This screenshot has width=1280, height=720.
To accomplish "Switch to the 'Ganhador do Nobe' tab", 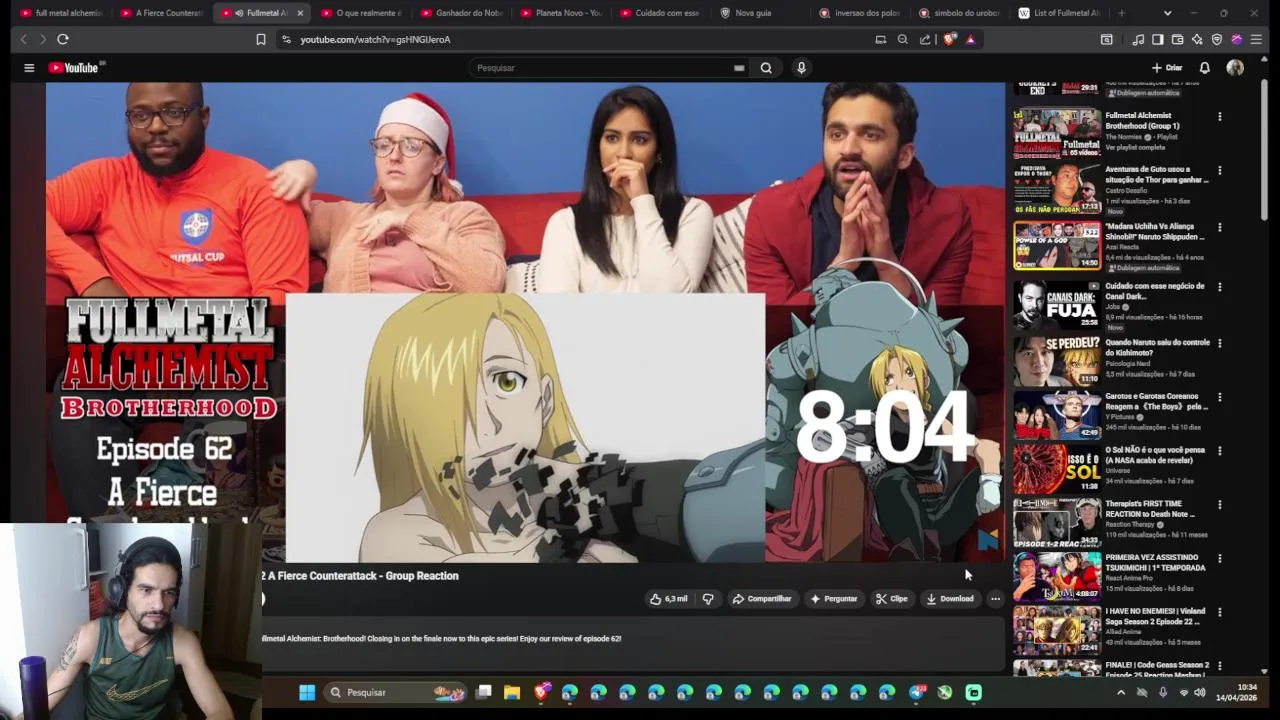I will coord(462,13).
